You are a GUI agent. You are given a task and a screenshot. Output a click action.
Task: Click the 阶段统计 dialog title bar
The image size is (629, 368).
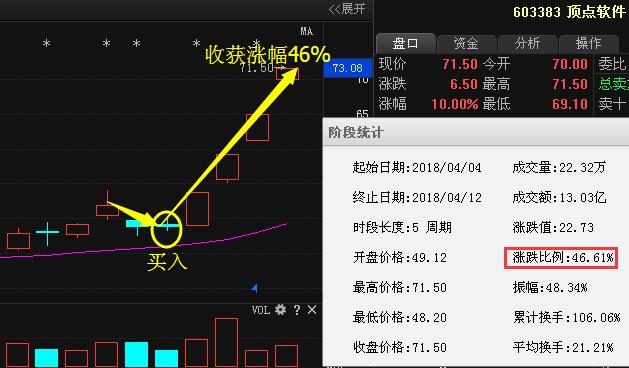click(476, 132)
